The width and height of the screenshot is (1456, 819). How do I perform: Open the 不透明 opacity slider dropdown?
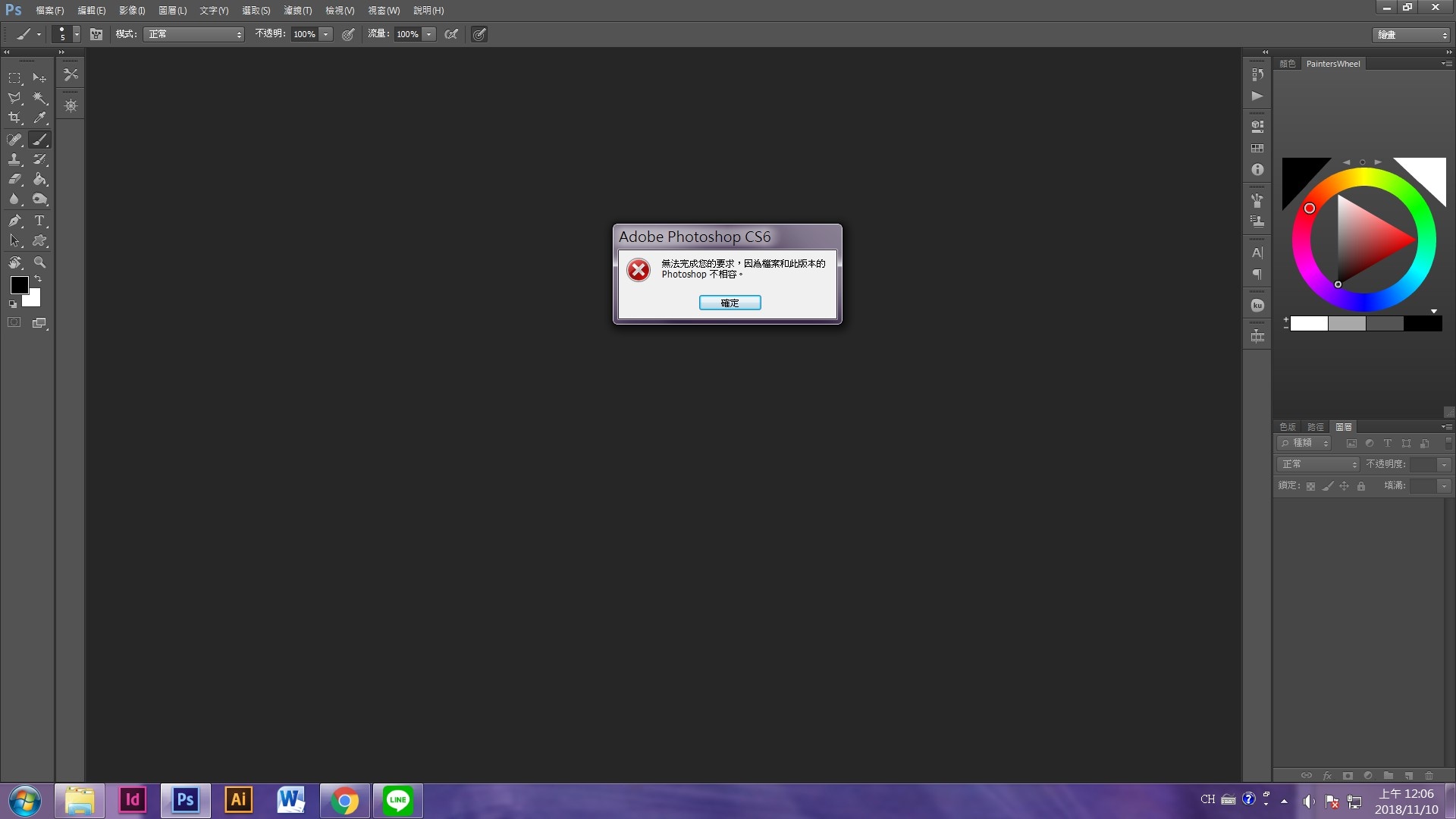click(325, 34)
